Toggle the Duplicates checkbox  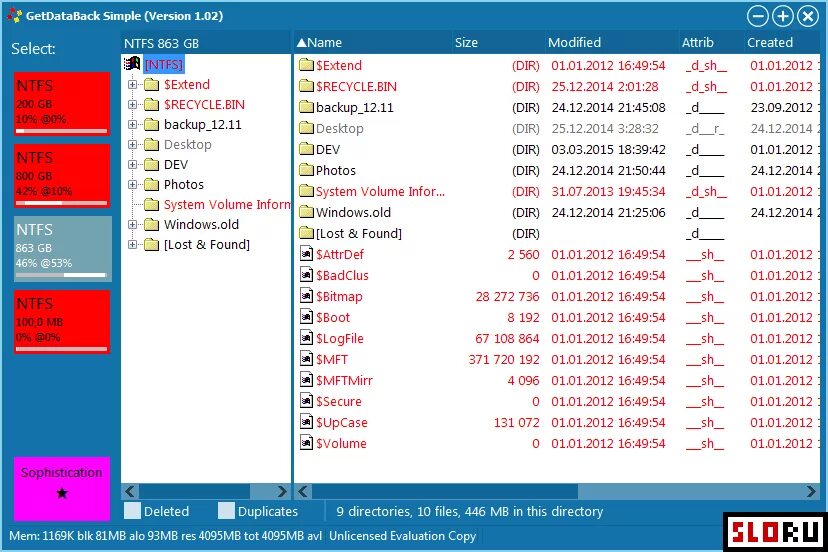(x=226, y=511)
